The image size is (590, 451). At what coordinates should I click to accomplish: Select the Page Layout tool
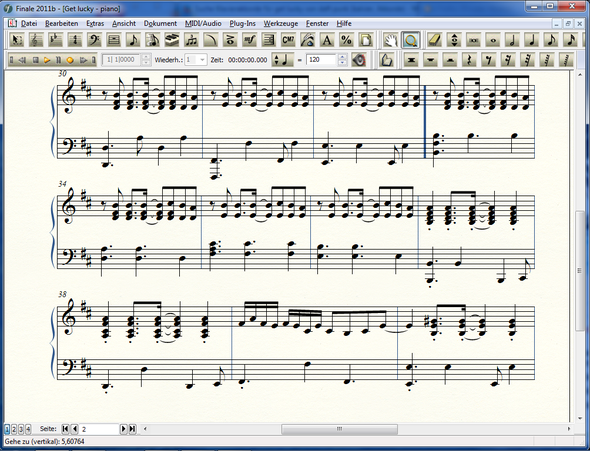(x=365, y=39)
